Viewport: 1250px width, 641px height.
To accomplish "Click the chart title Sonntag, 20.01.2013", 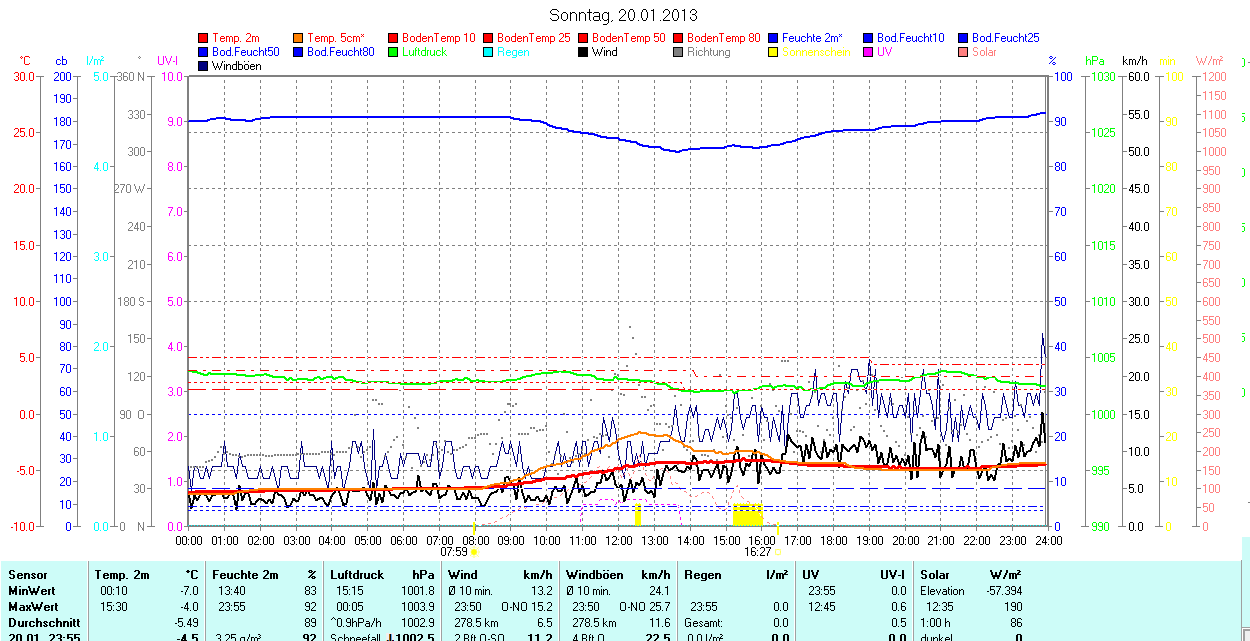I will [x=624, y=15].
